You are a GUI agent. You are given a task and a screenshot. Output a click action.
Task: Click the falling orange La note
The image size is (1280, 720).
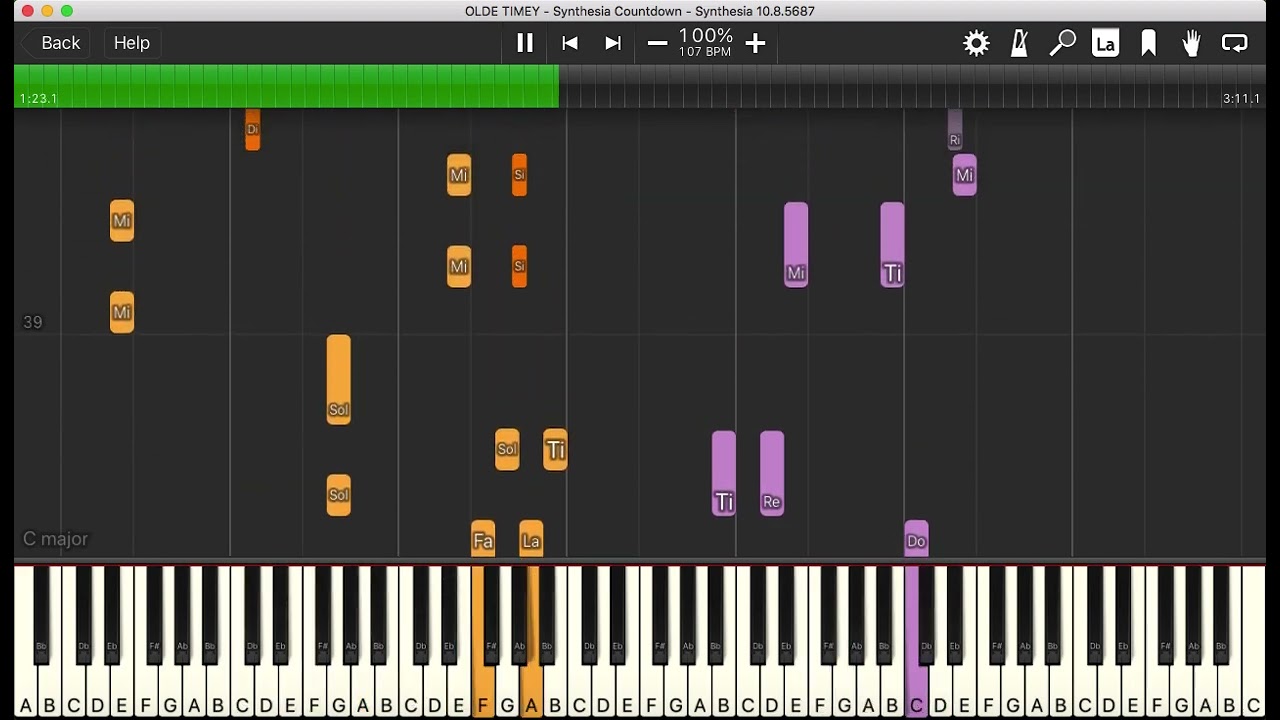point(531,539)
